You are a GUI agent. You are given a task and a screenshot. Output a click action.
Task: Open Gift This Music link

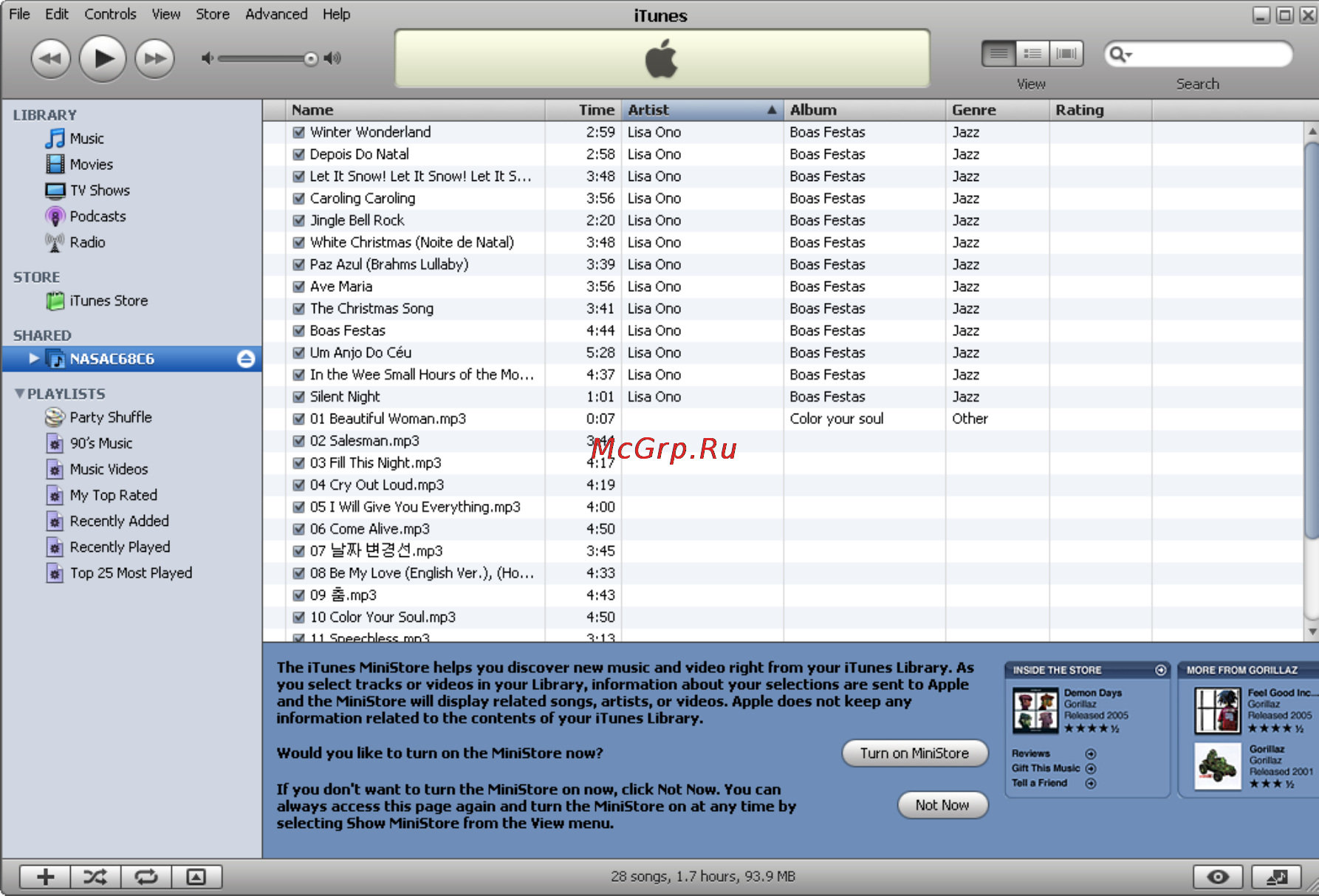tap(1053, 769)
